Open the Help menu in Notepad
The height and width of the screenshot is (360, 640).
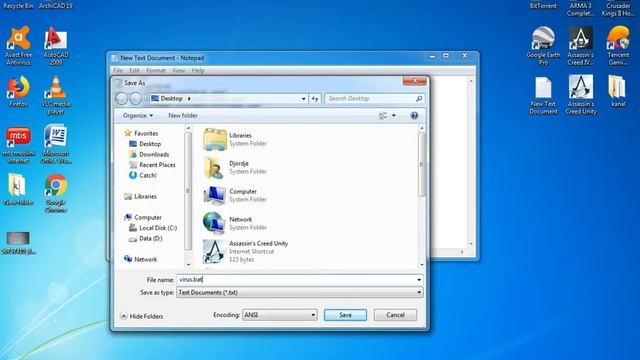pyautogui.click(x=198, y=70)
